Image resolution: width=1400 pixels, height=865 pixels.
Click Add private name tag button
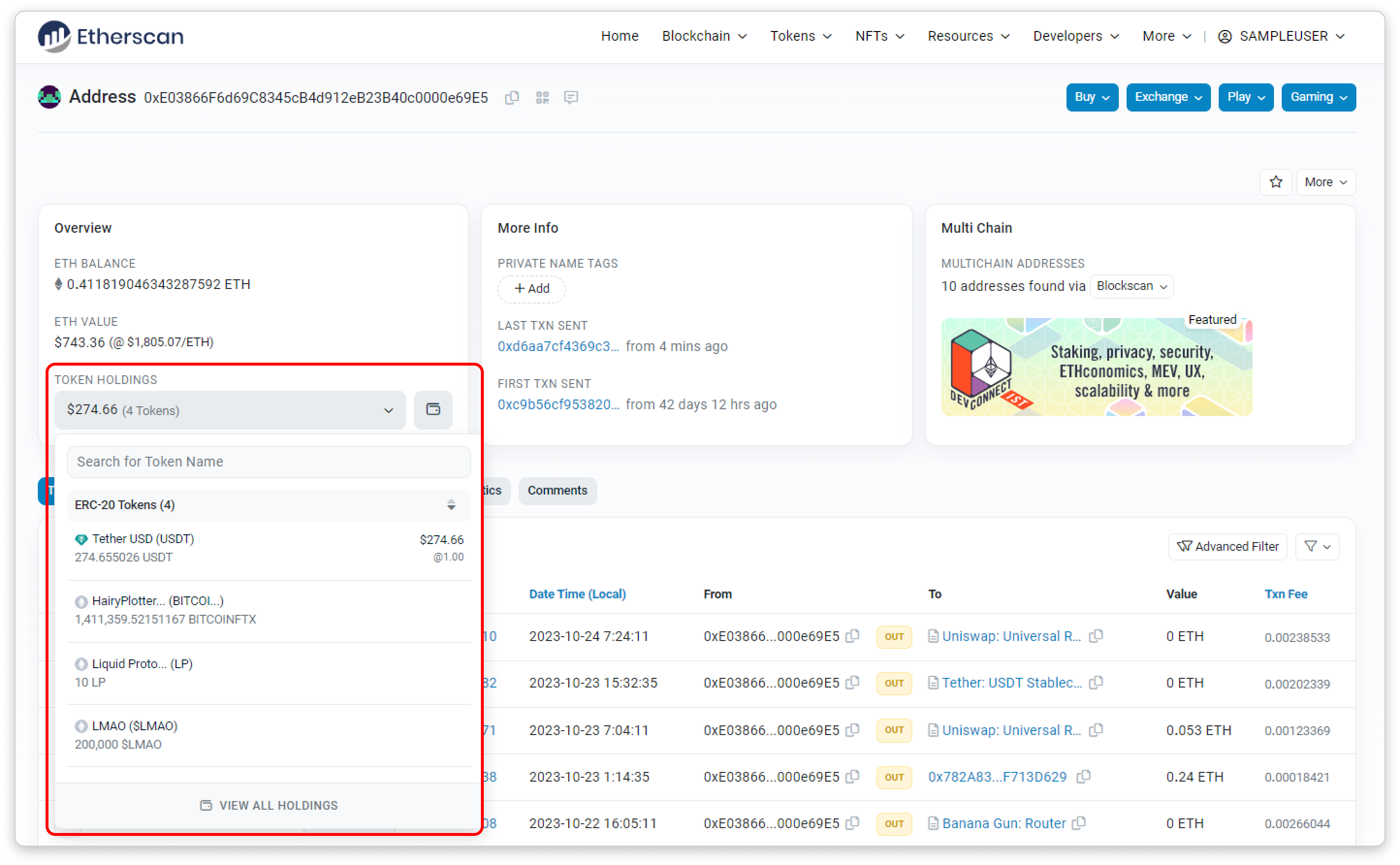pyautogui.click(x=531, y=289)
